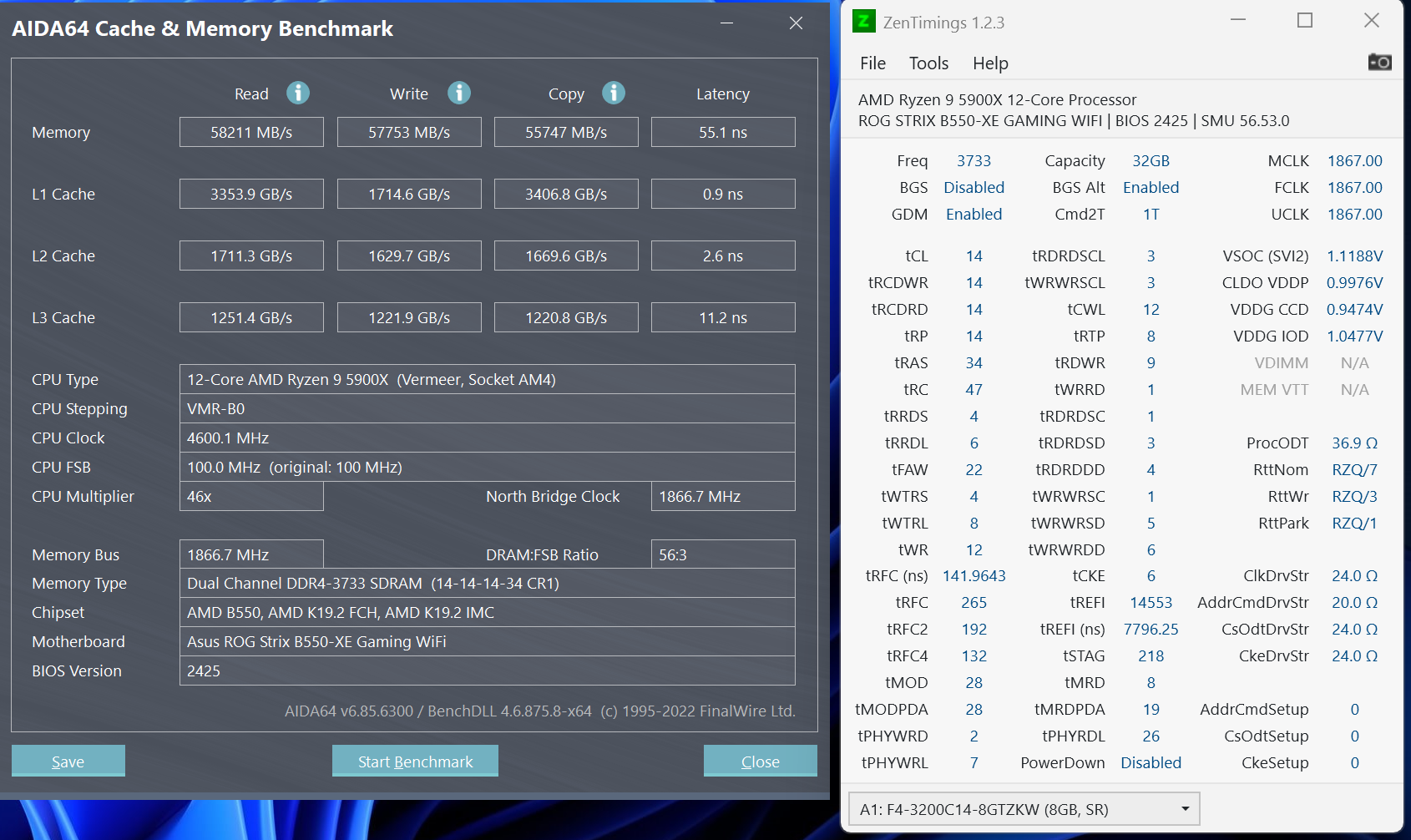Viewport: 1411px width, 840px height.
Task: Click L1 Cache Write value 1714.6 GB/s
Action: point(409,194)
